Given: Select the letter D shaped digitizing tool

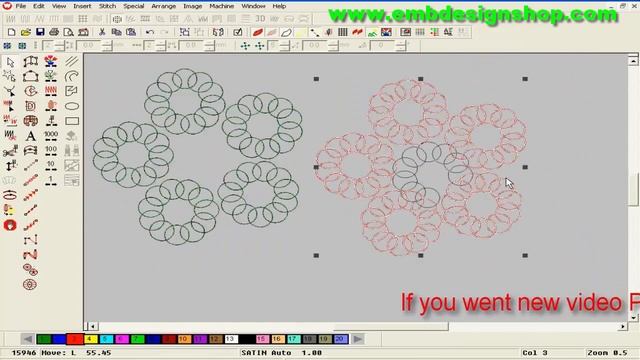Looking at the screenshot, I should [31, 106].
